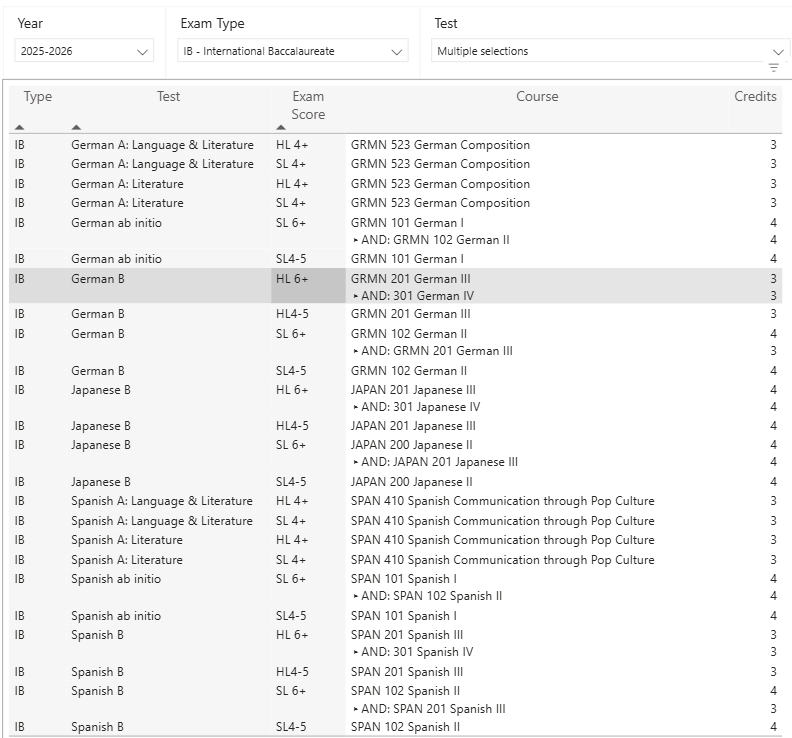Select 'AND: JAPAN 201 Japanese III' row

click(x=435, y=462)
